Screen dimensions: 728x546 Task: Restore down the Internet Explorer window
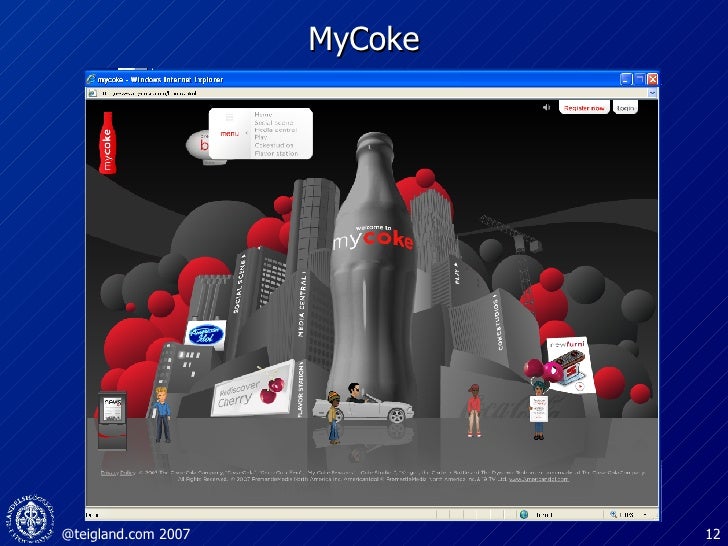point(639,79)
